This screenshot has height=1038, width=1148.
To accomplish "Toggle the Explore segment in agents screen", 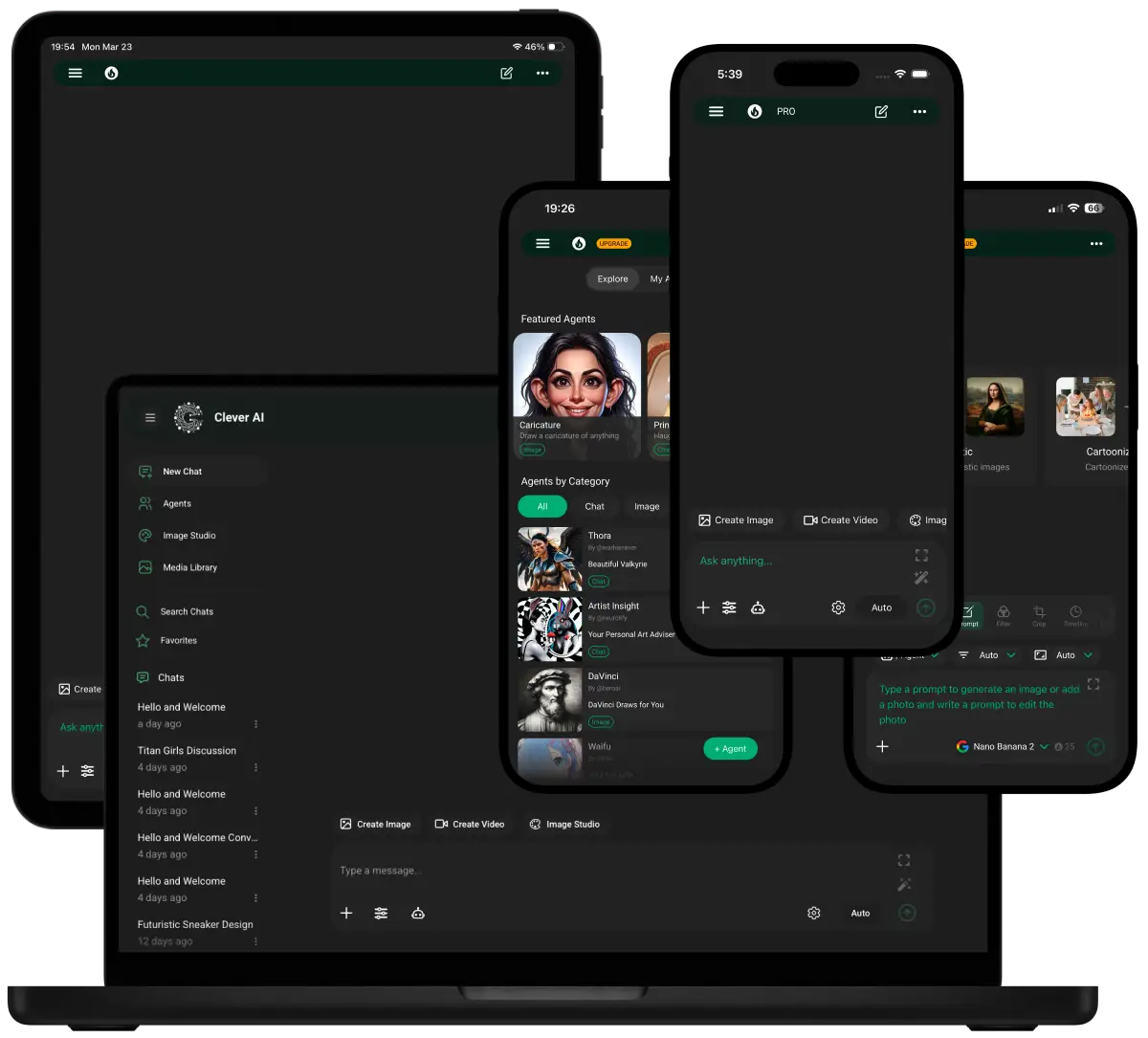I will click(612, 279).
